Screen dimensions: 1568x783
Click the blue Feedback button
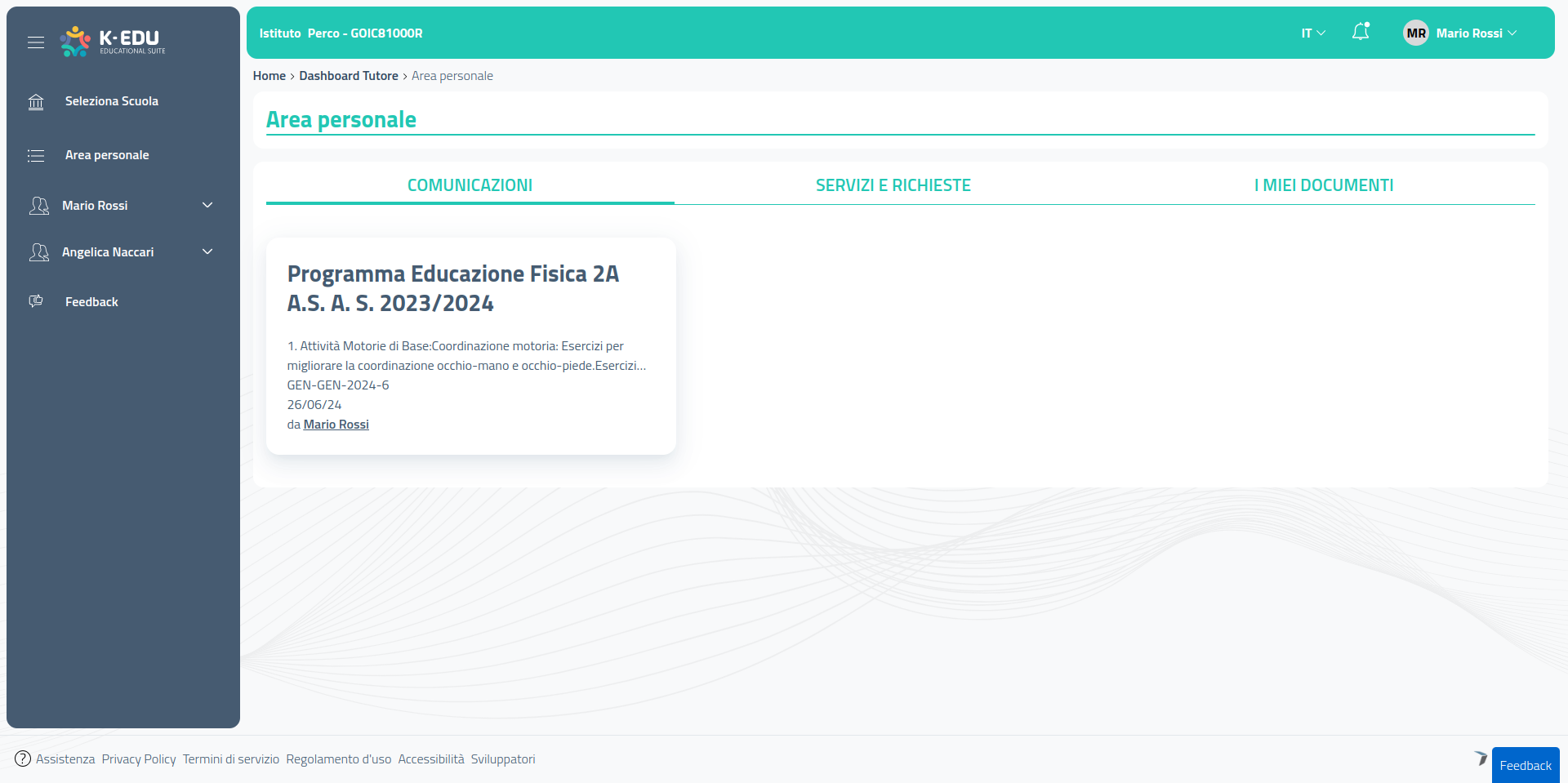(1525, 765)
